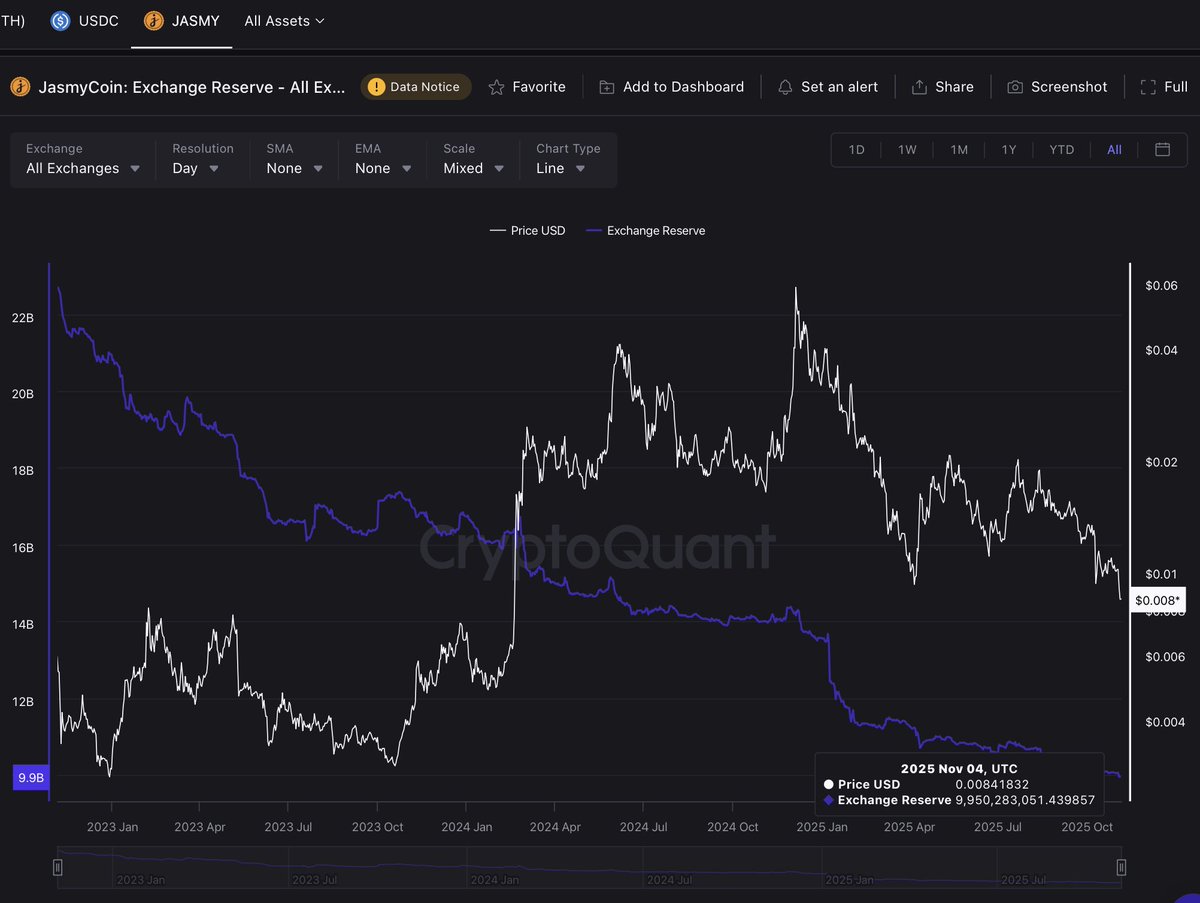Screen dimensions: 1200x903
Task: Click Add to Dashboard text
Action: tap(683, 87)
